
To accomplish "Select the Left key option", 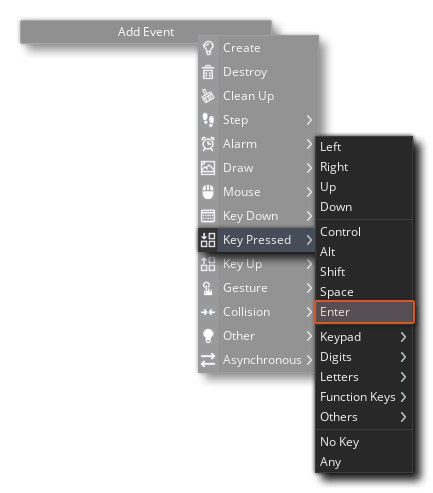I will [x=364, y=147].
